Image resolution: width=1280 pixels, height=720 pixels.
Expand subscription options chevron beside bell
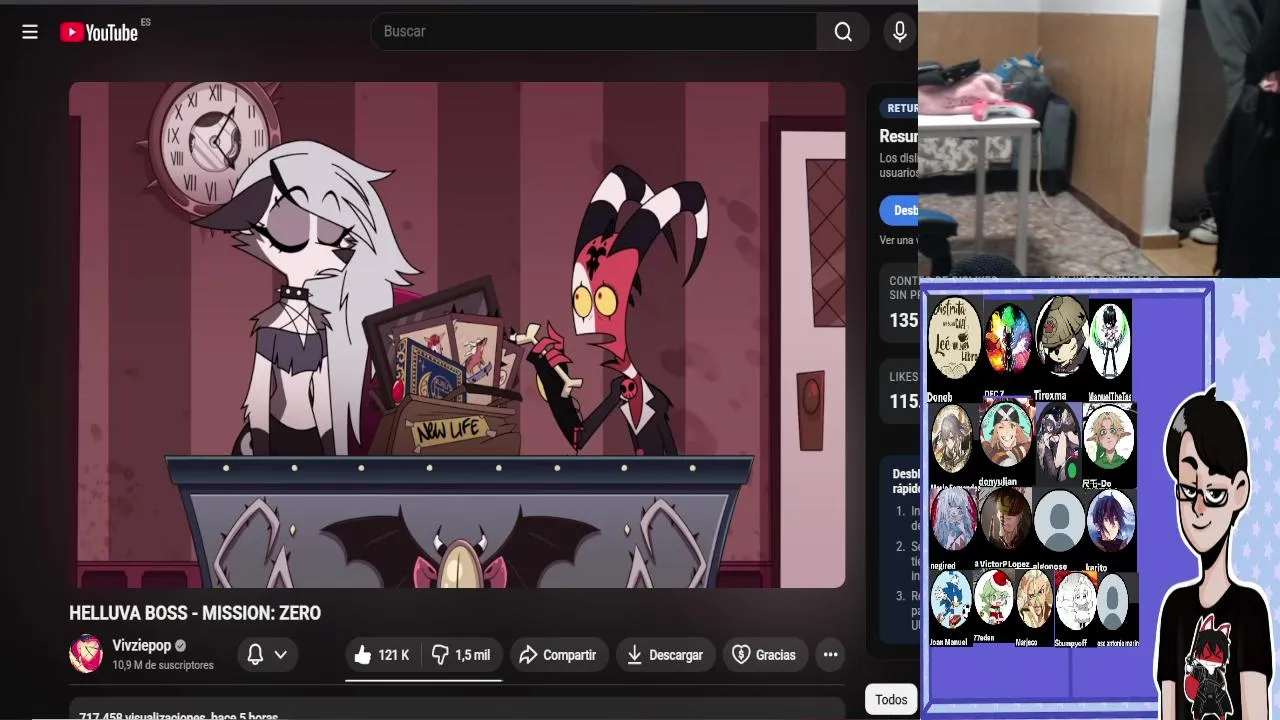[x=281, y=655]
